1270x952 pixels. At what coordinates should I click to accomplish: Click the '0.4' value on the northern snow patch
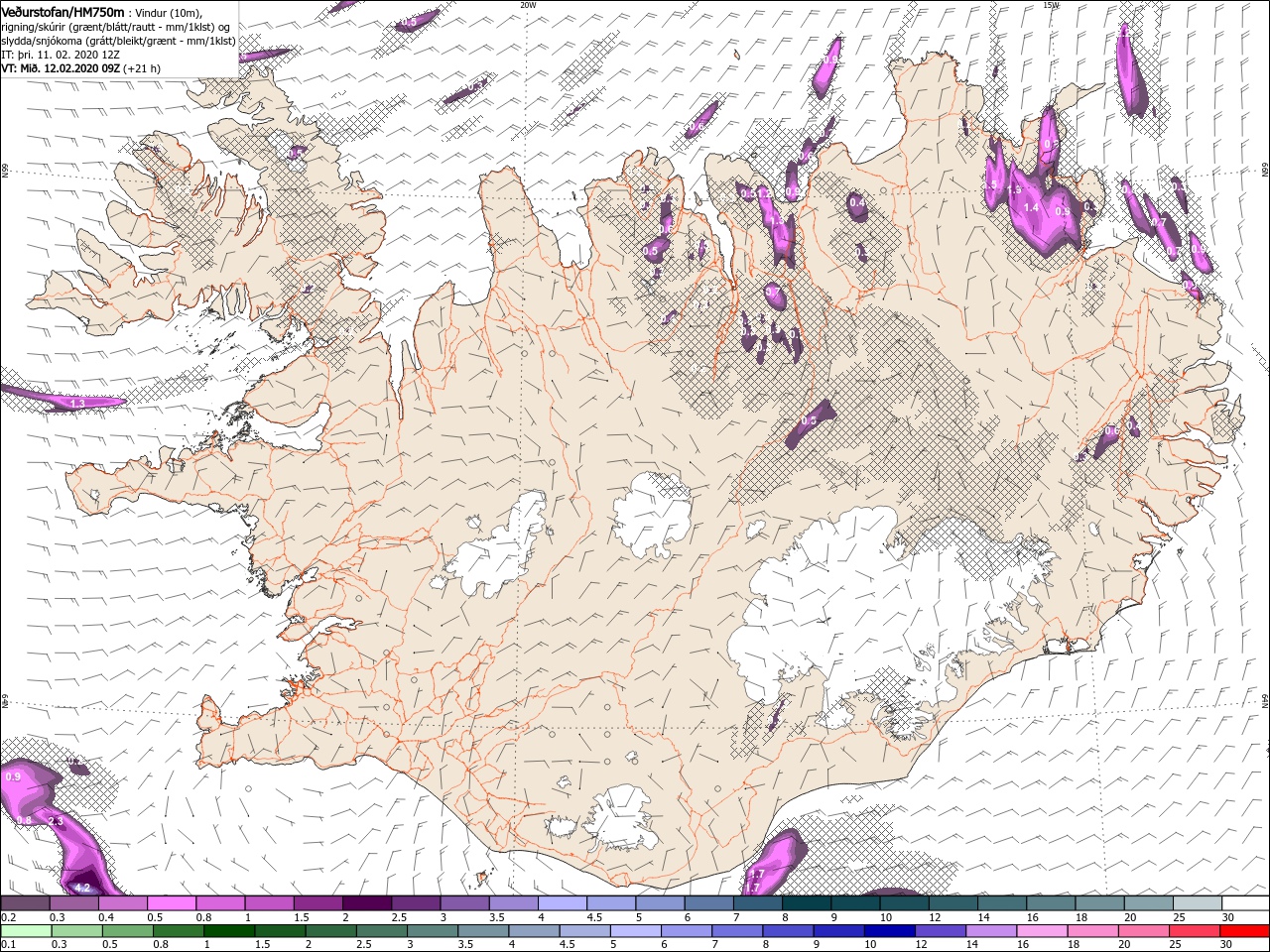tap(858, 203)
